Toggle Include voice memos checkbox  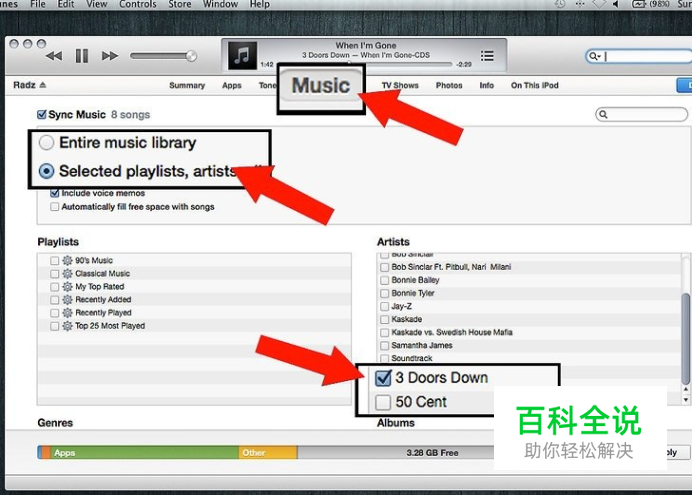pyautogui.click(x=55, y=193)
